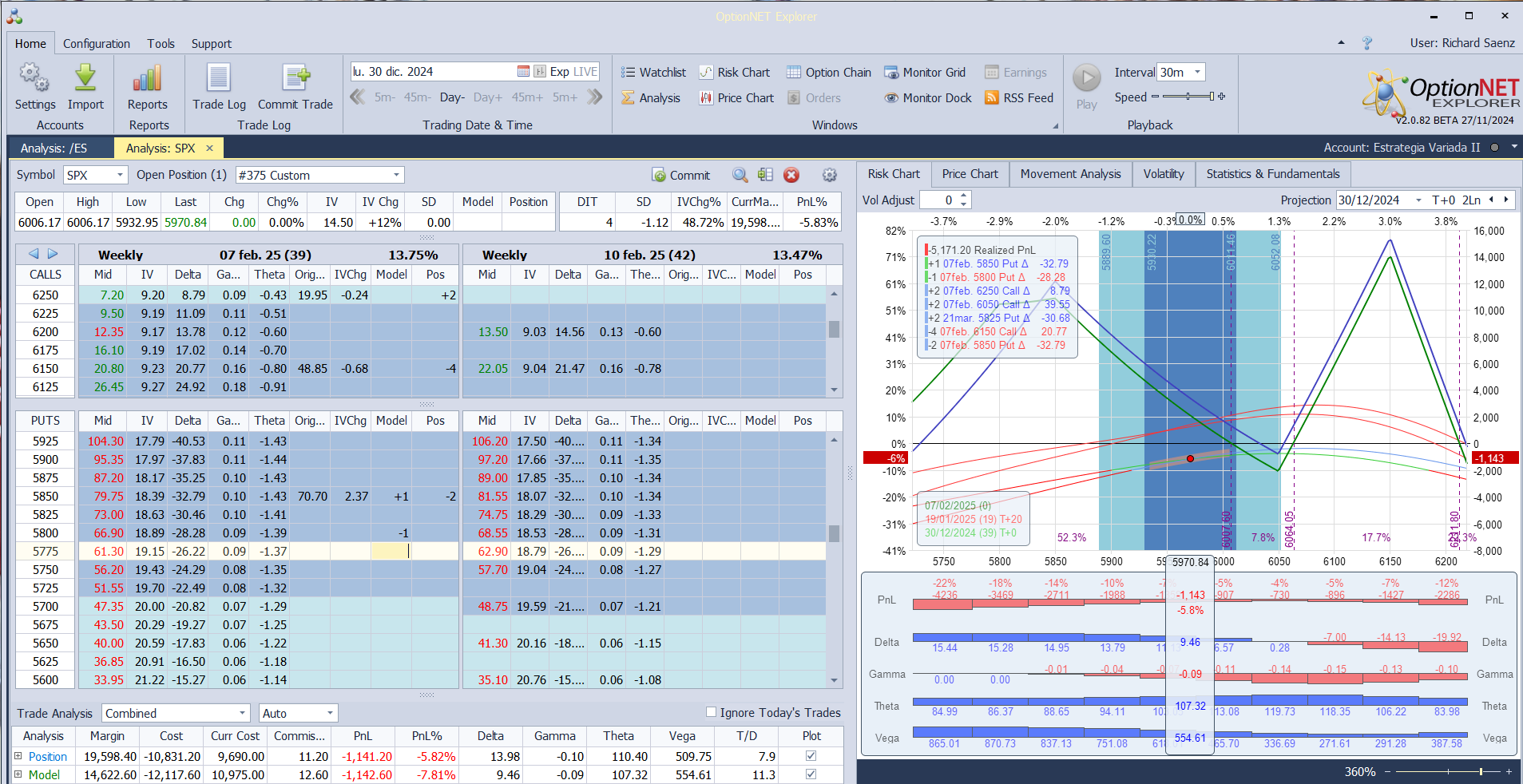
Task: Jump forward with the double right chevron
Action: pyautogui.click(x=594, y=97)
